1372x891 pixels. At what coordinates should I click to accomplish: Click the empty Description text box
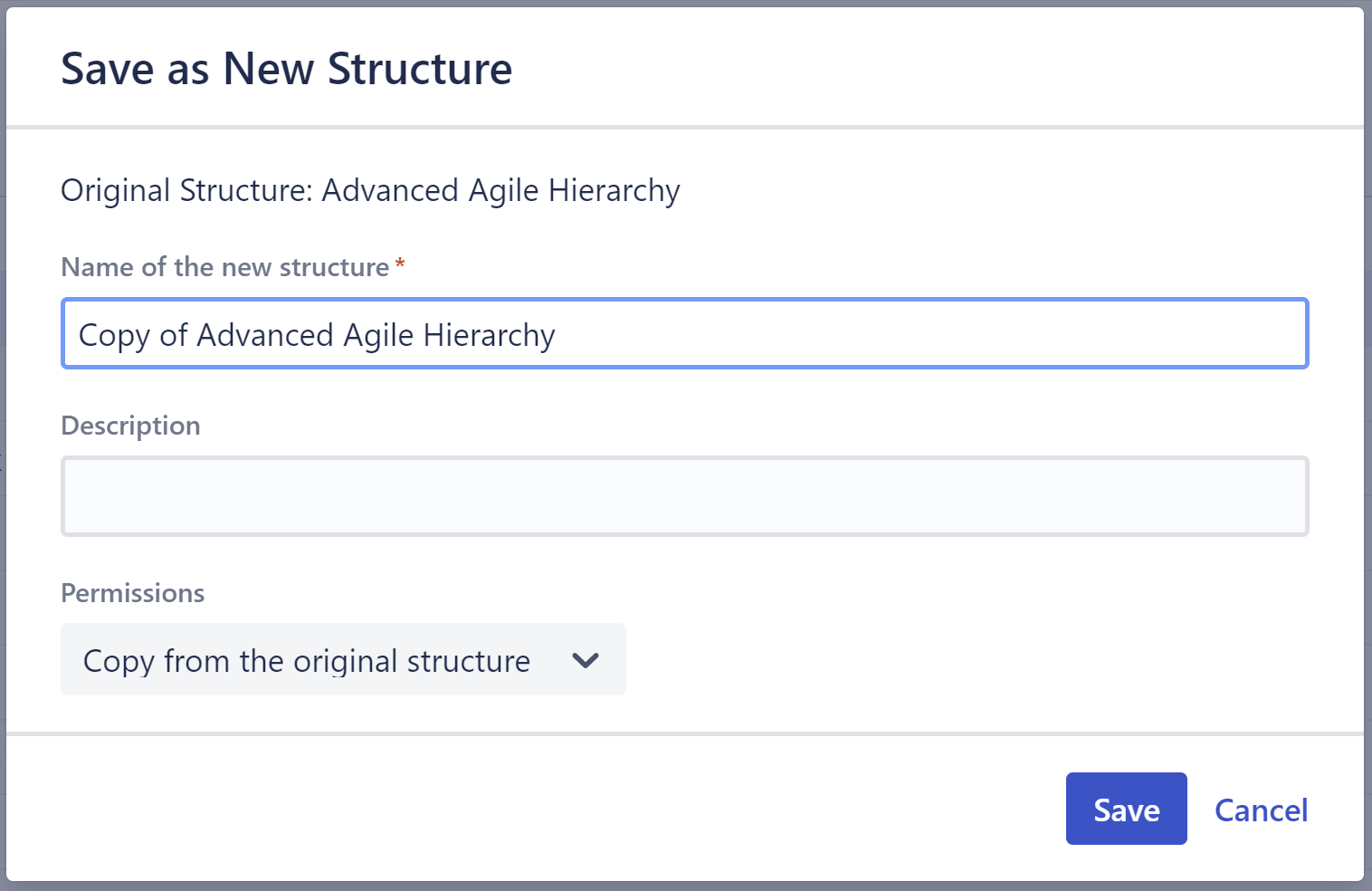click(684, 496)
